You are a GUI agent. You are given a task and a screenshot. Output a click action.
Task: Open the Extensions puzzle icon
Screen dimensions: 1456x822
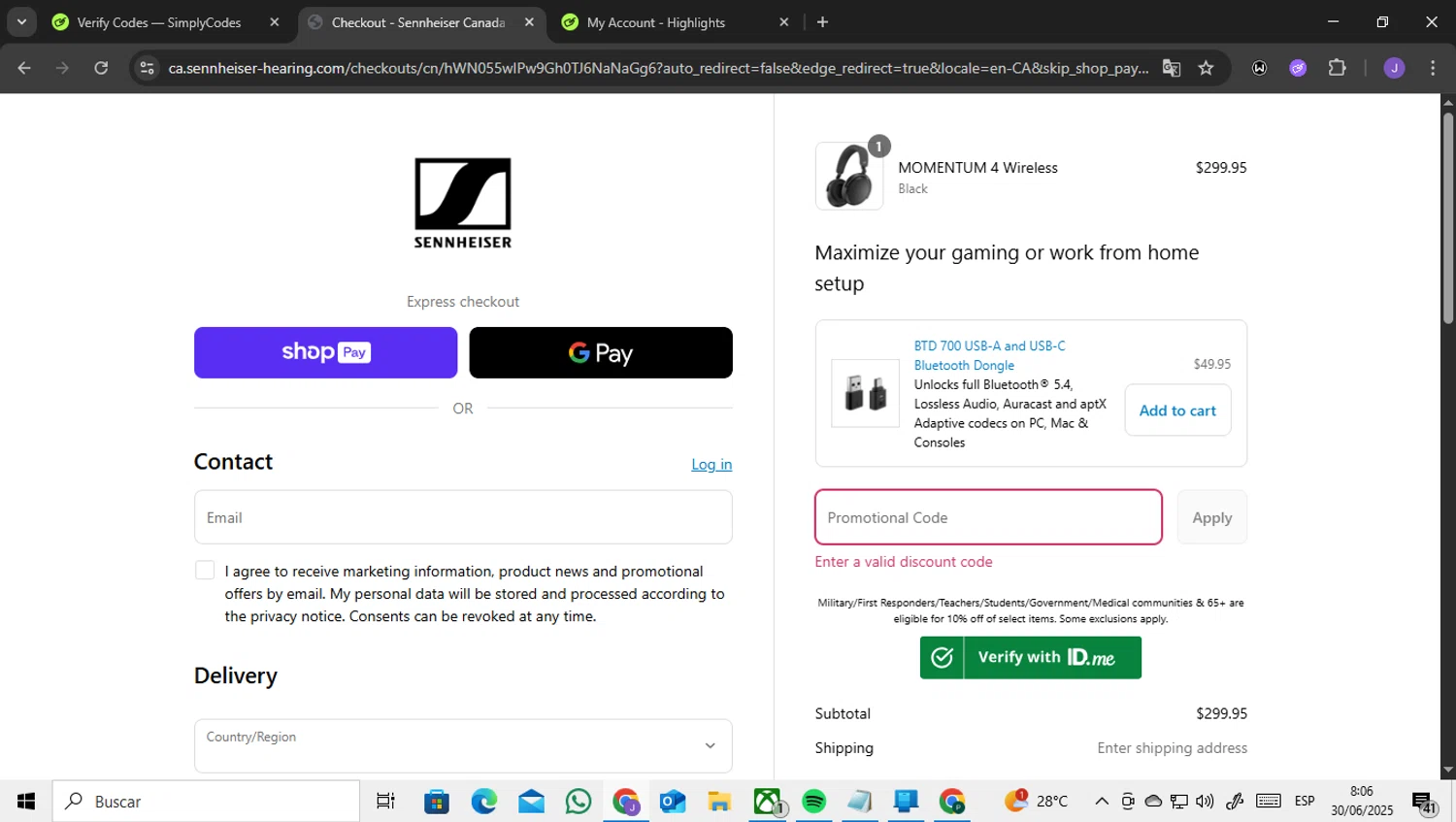coord(1337,68)
